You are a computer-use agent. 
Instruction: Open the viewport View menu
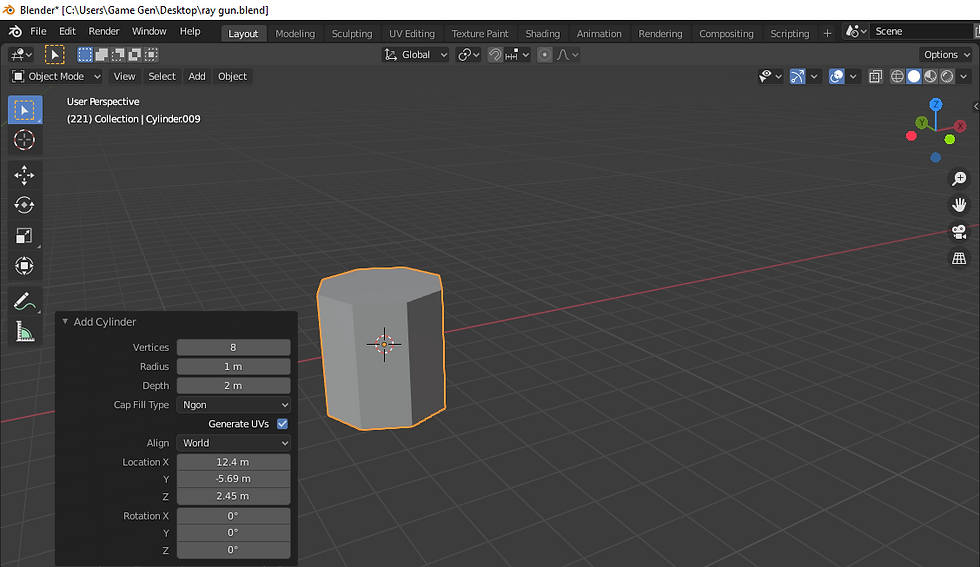[124, 76]
